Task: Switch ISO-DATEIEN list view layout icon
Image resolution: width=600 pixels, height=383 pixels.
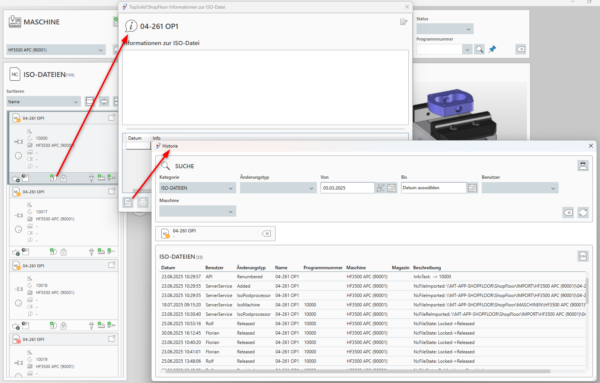Action: tap(90, 101)
